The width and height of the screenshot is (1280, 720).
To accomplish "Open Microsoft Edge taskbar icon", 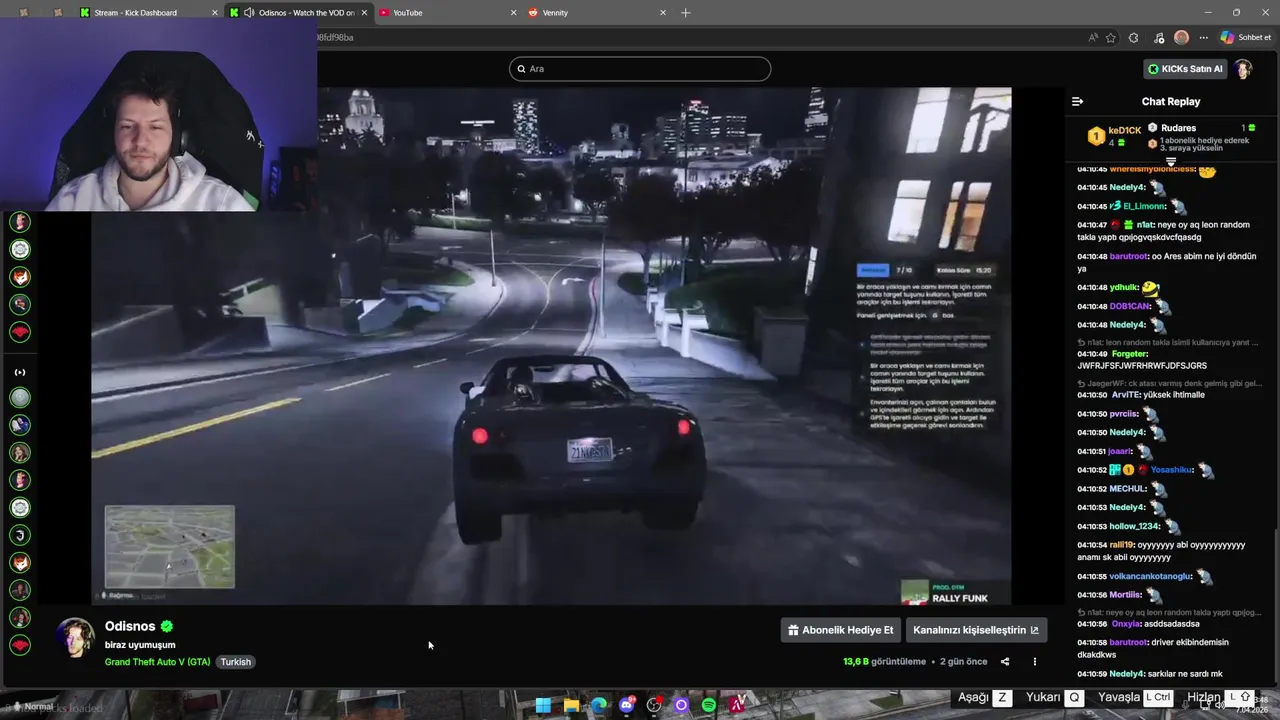I will [599, 705].
